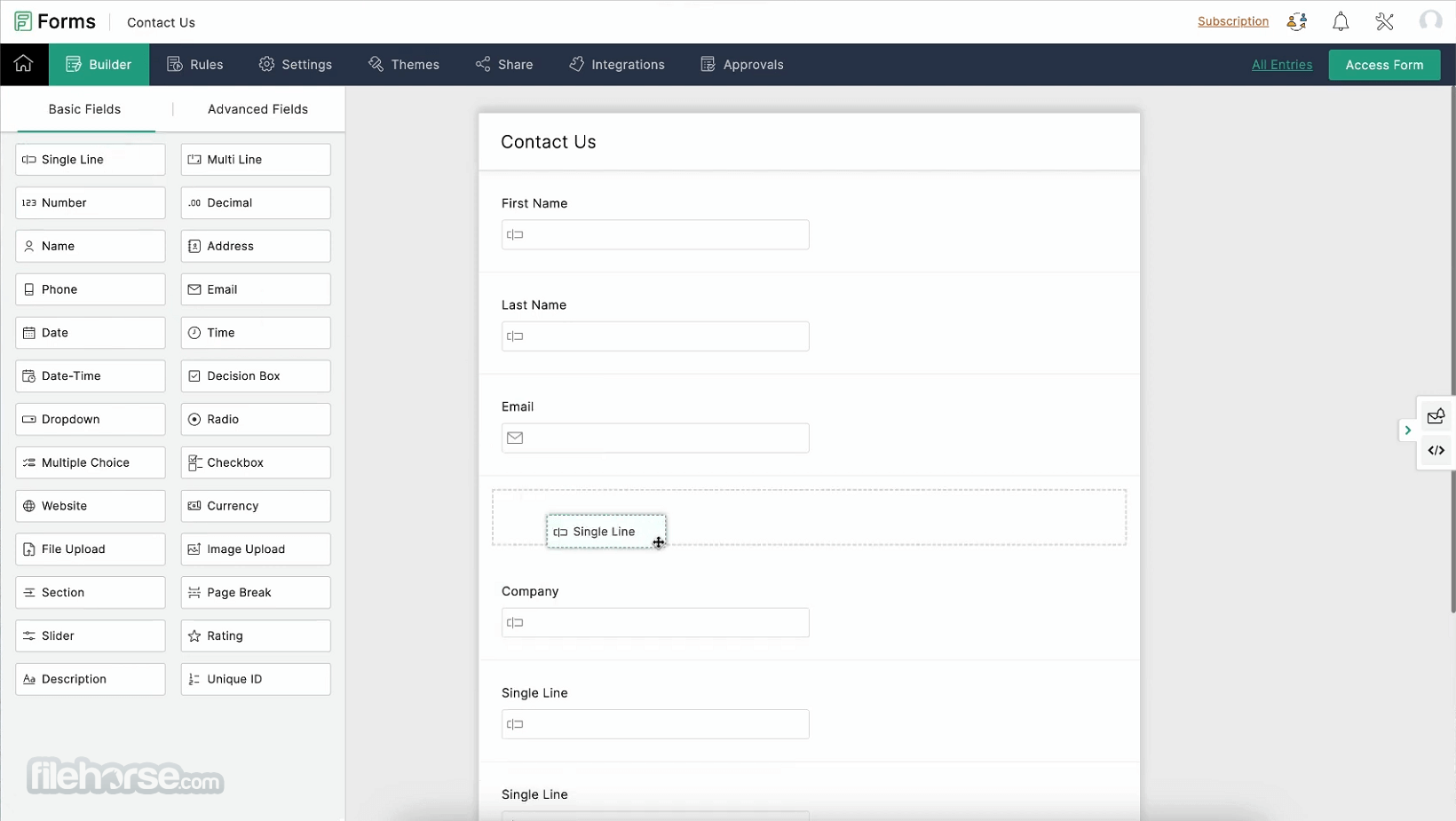Select the First Name field label
The width and height of the screenshot is (1456, 821).
pos(534,203)
